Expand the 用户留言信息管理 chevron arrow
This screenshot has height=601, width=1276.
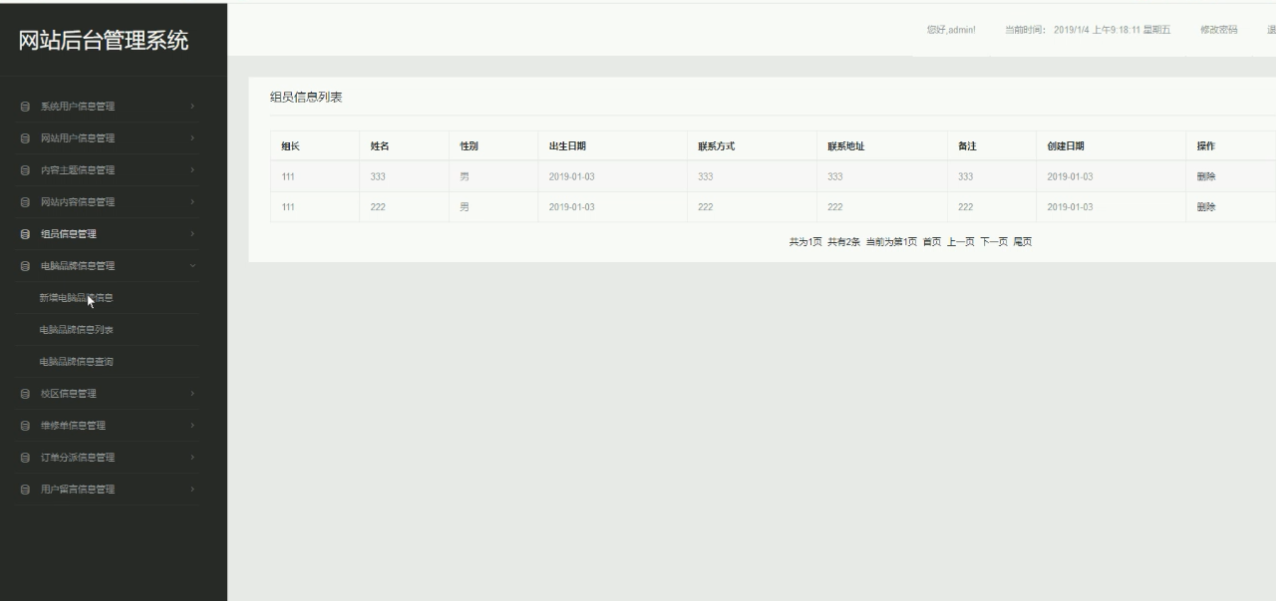[192, 489]
